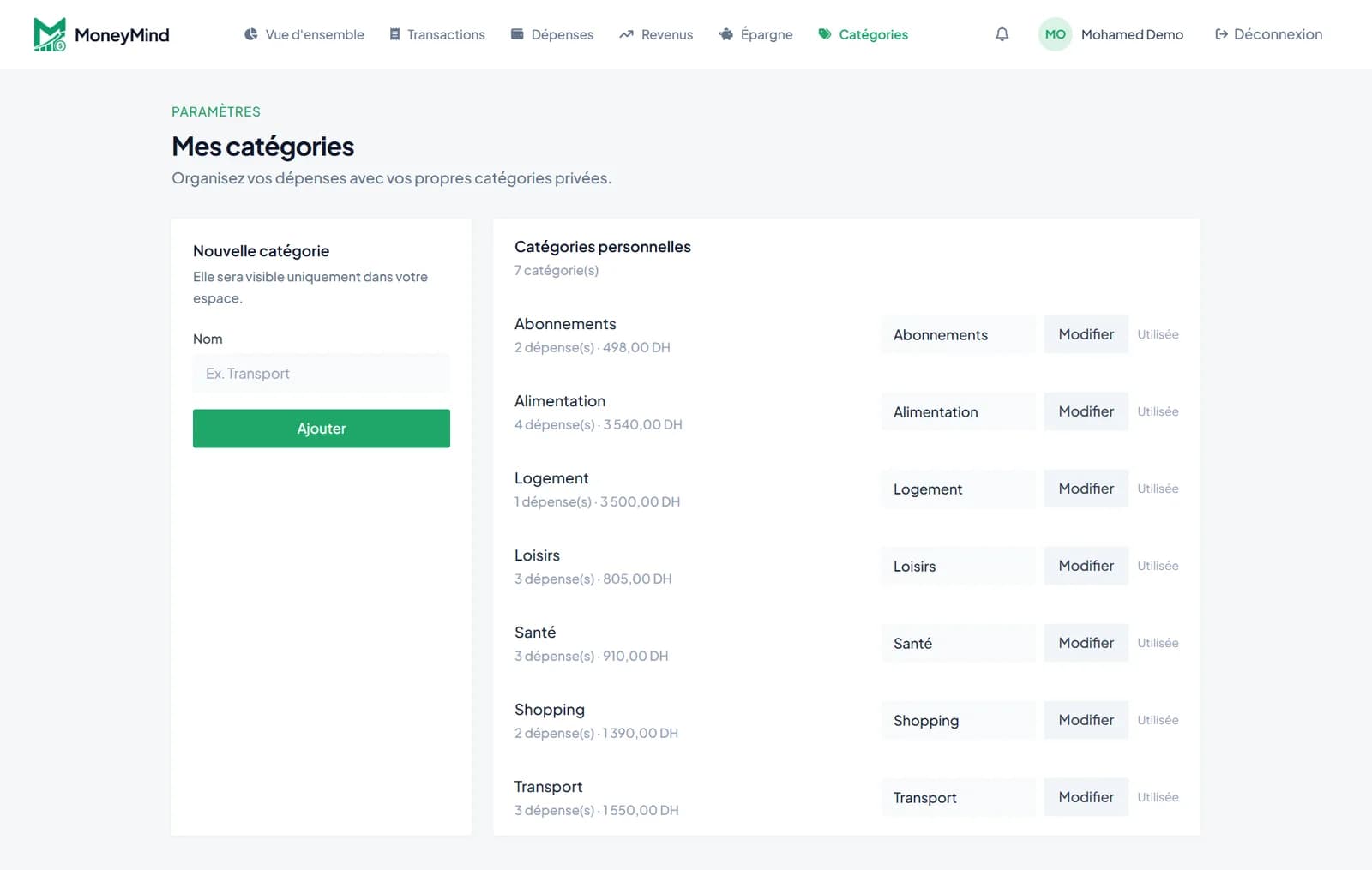Open notifications bell icon
Screen dimensions: 1372x870
(1002, 34)
